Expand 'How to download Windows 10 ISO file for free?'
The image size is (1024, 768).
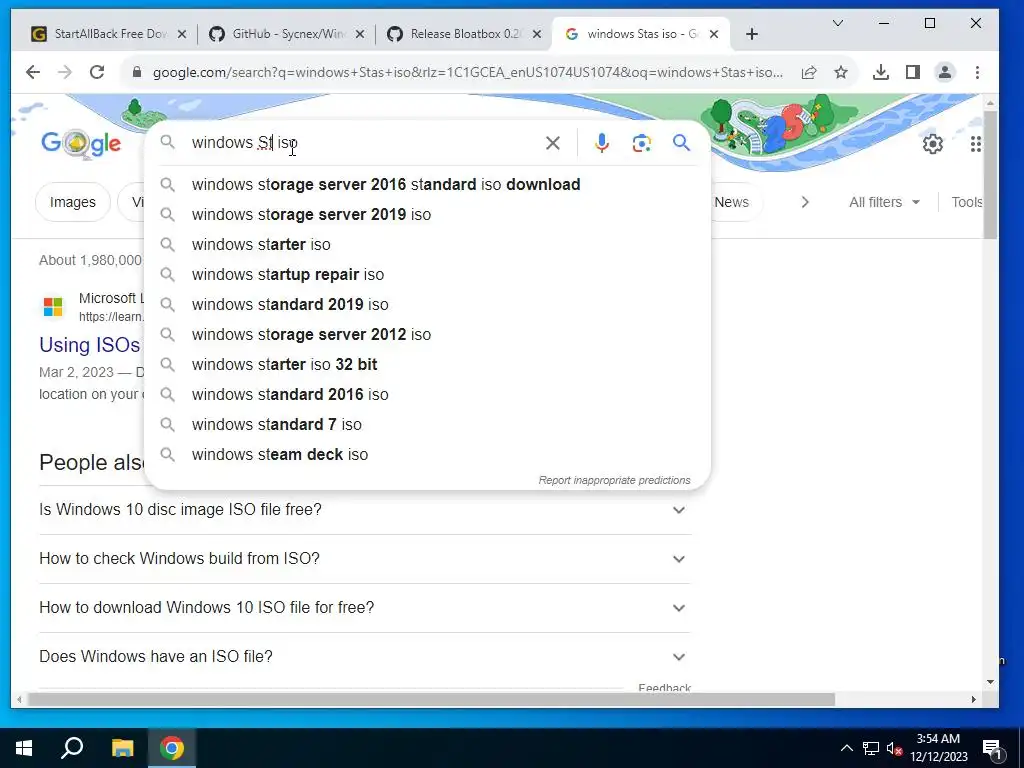[x=365, y=608]
